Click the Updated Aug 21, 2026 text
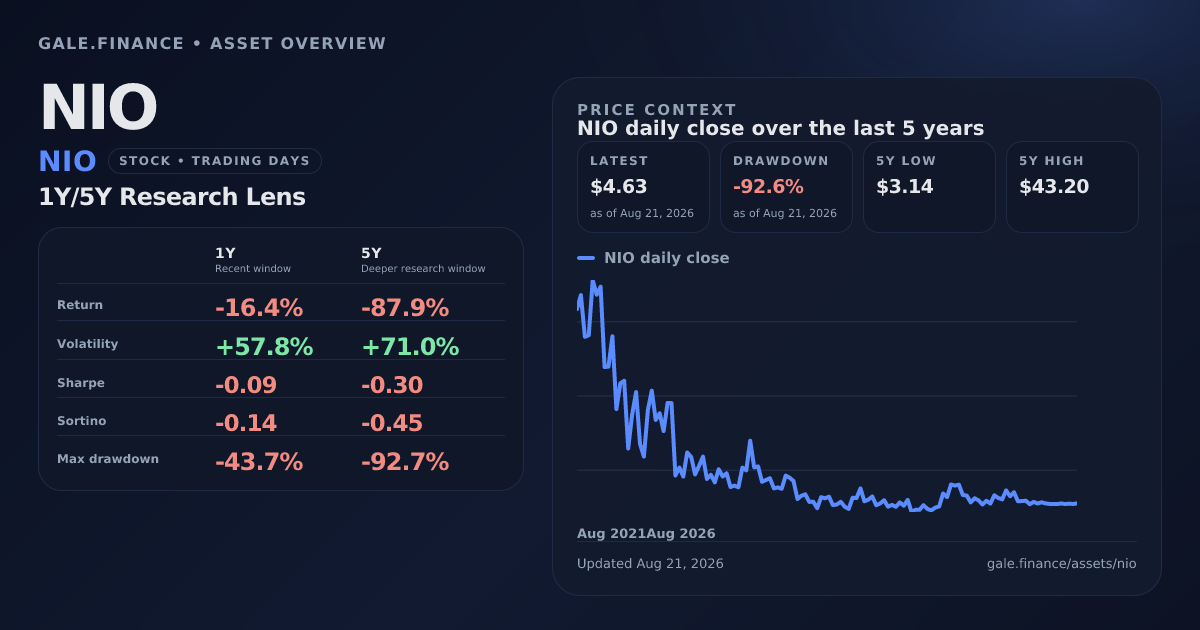Image resolution: width=1200 pixels, height=630 pixels. (650, 564)
